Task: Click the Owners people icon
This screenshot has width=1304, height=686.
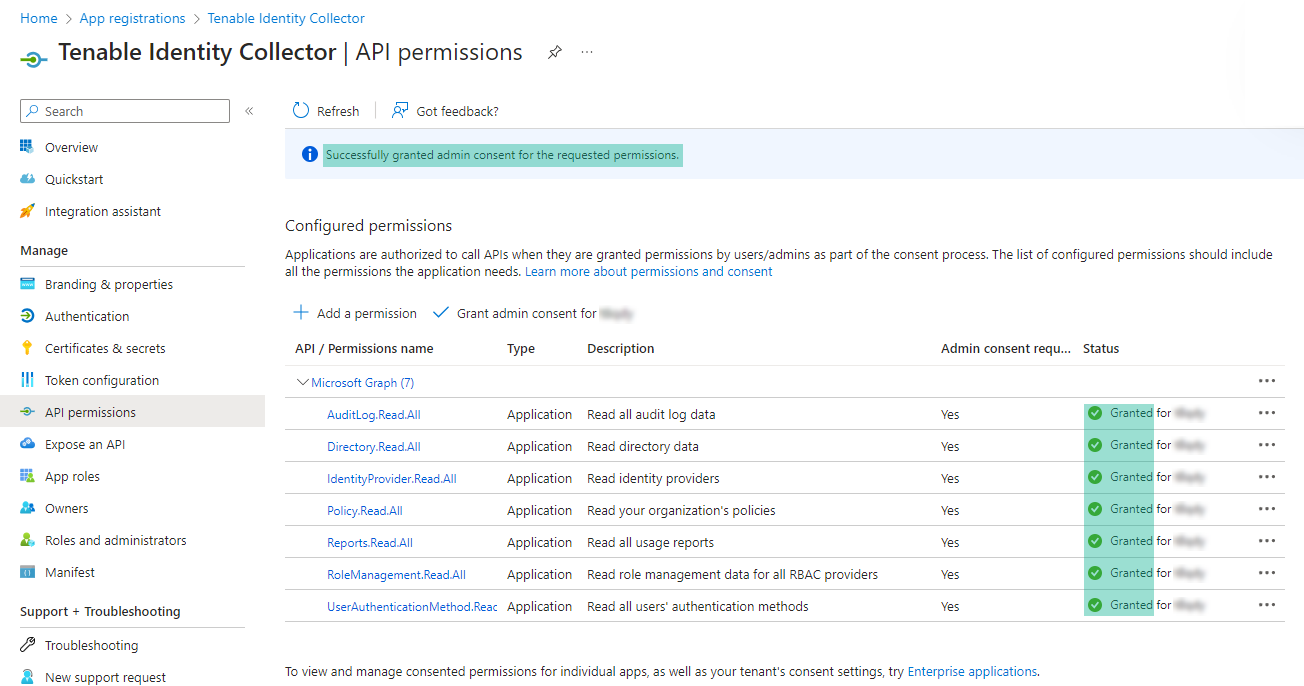Action: 27,508
